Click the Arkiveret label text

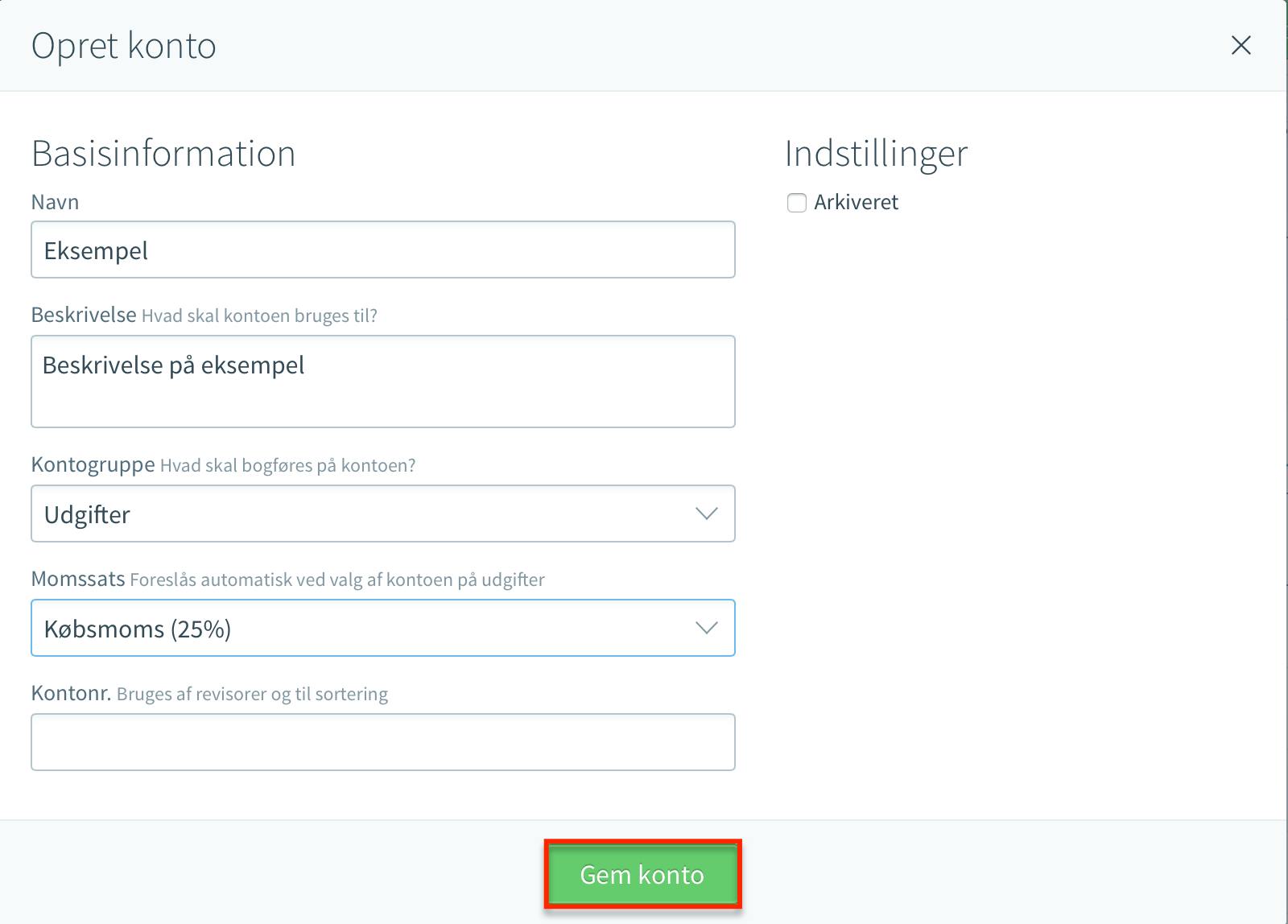pos(856,202)
